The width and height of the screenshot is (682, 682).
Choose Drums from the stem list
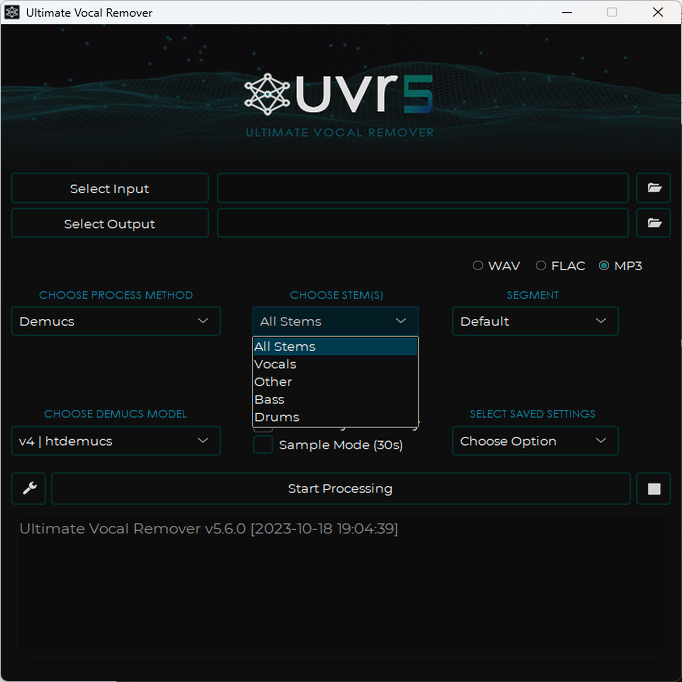point(335,417)
